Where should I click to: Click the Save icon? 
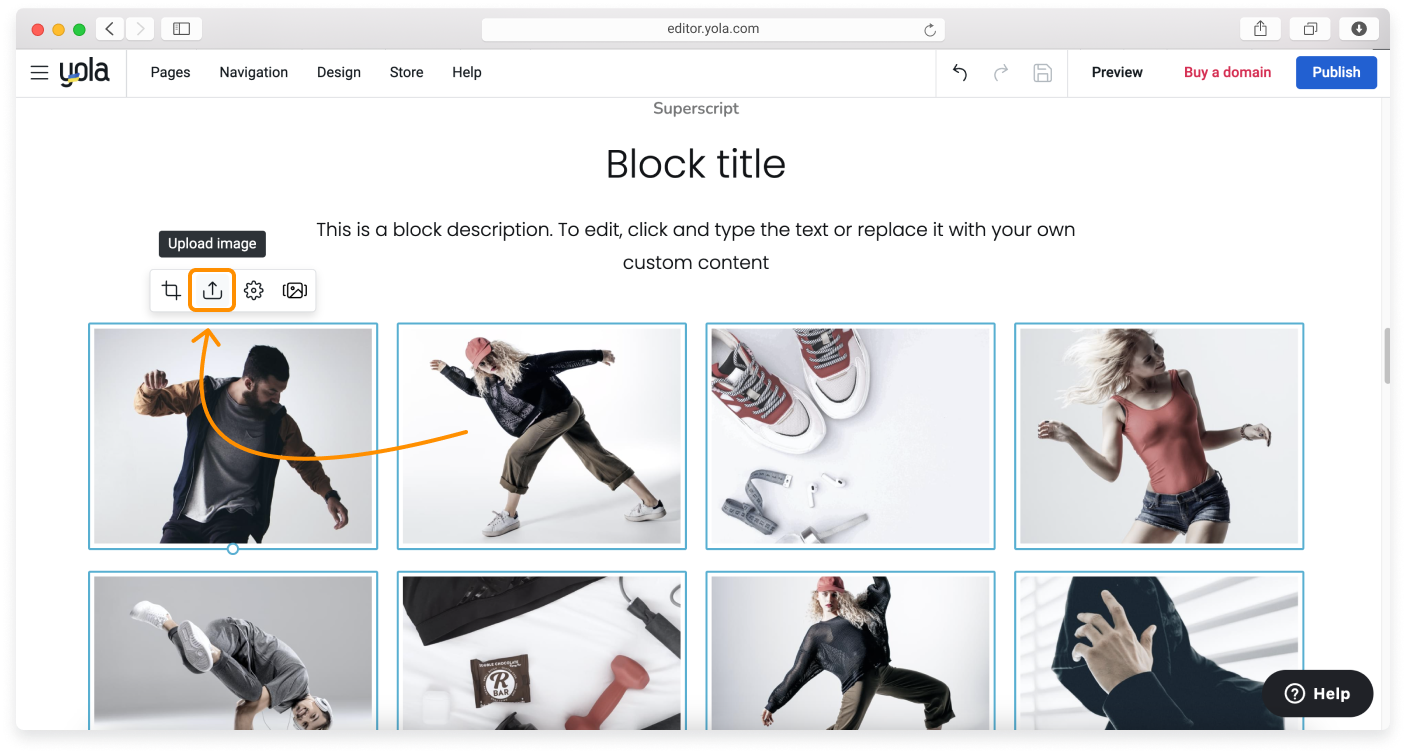tap(1042, 72)
